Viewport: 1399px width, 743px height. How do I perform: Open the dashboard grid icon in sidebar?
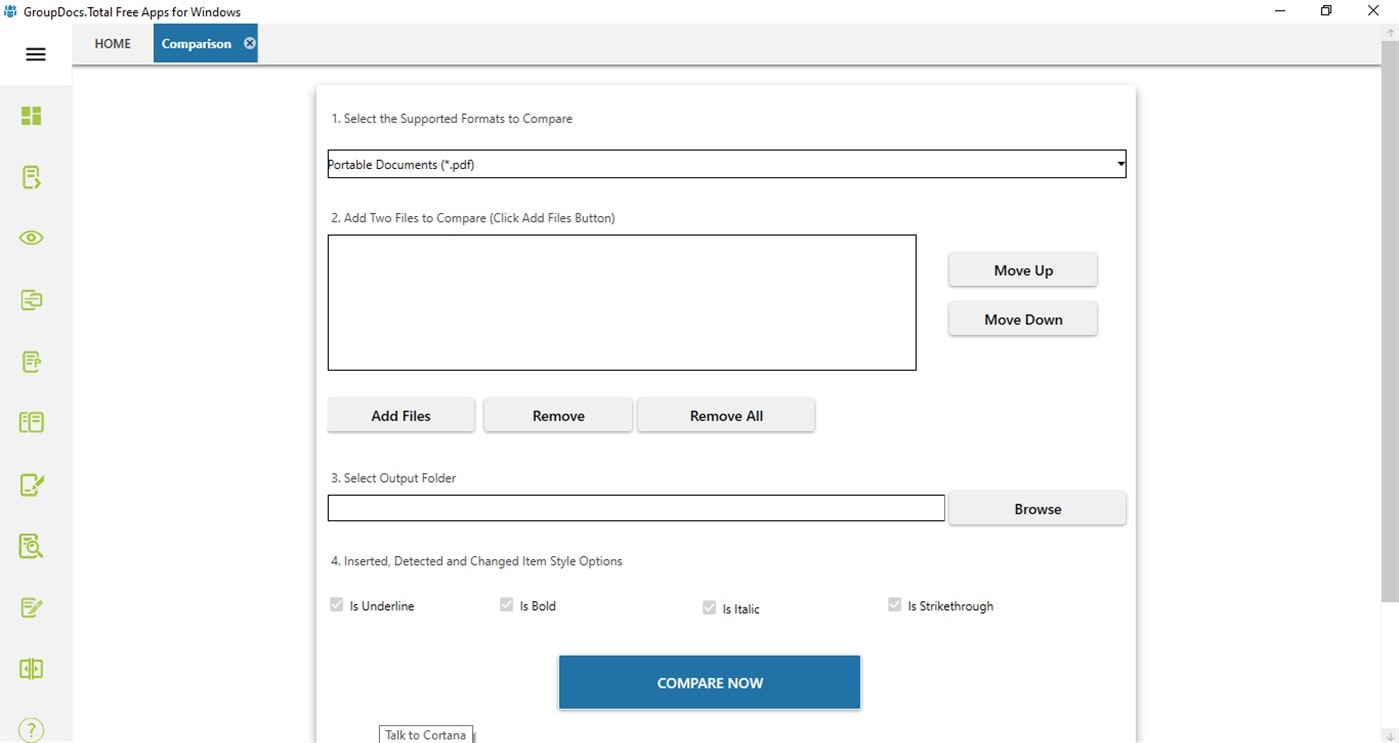point(32,116)
